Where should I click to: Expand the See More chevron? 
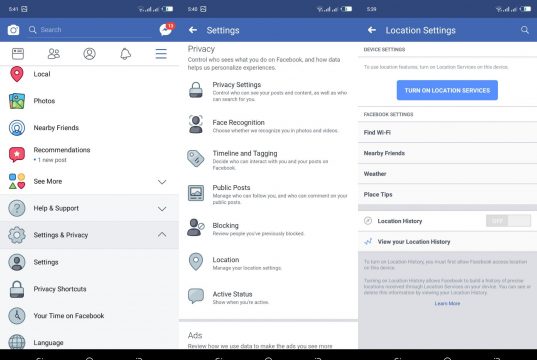[162, 182]
